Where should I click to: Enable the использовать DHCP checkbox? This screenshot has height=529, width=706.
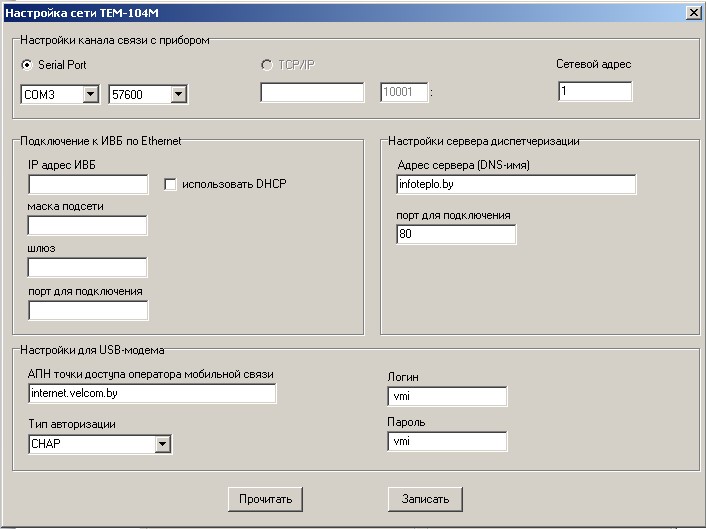[x=170, y=185]
